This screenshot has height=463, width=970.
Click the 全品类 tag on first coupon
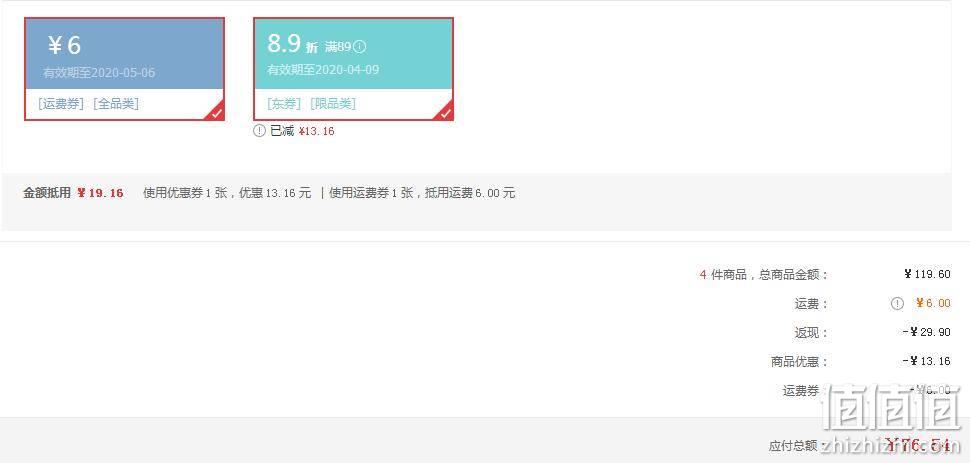(x=116, y=104)
